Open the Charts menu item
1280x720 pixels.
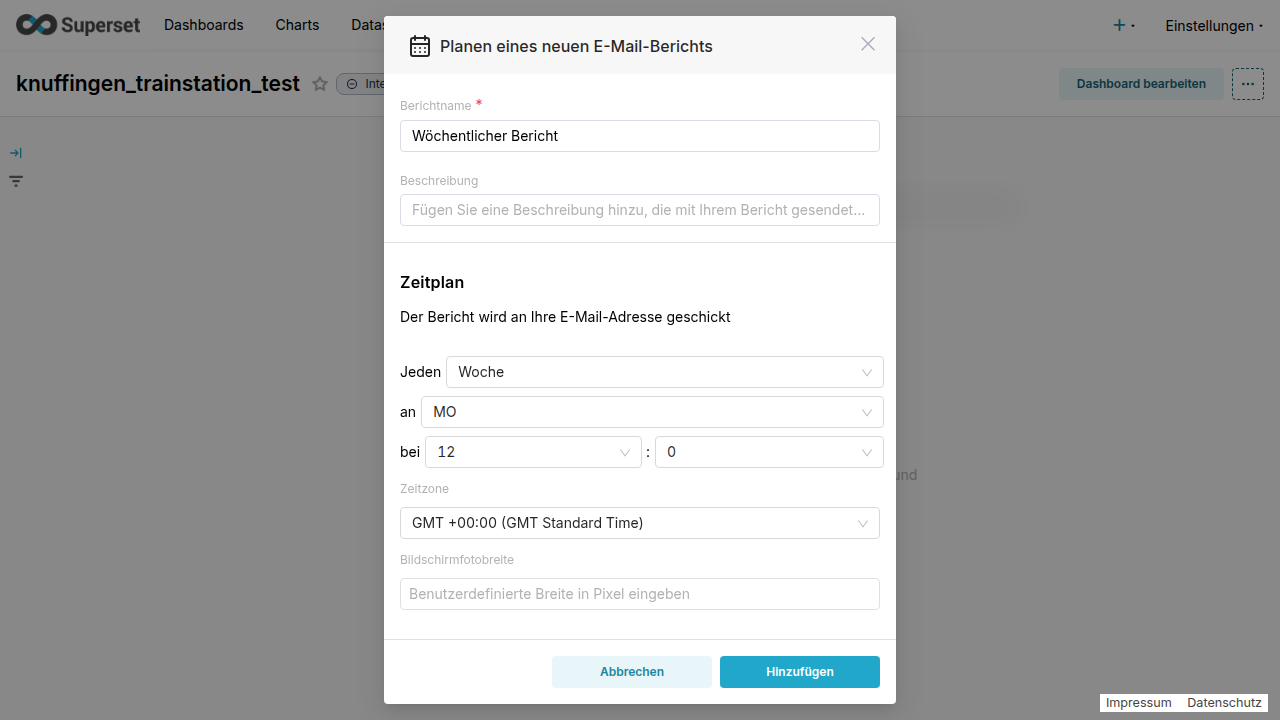click(x=297, y=25)
